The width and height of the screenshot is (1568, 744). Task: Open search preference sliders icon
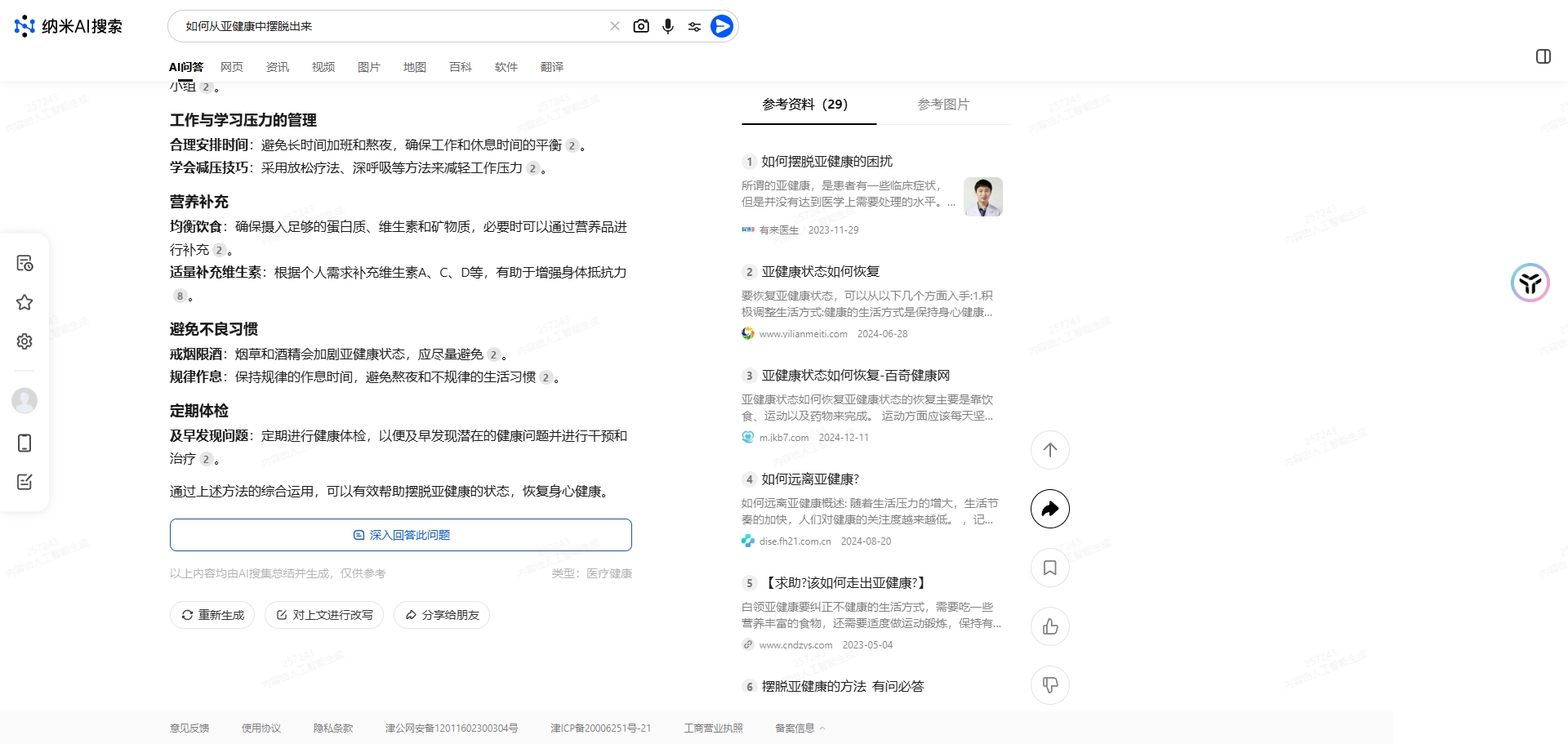tap(695, 25)
